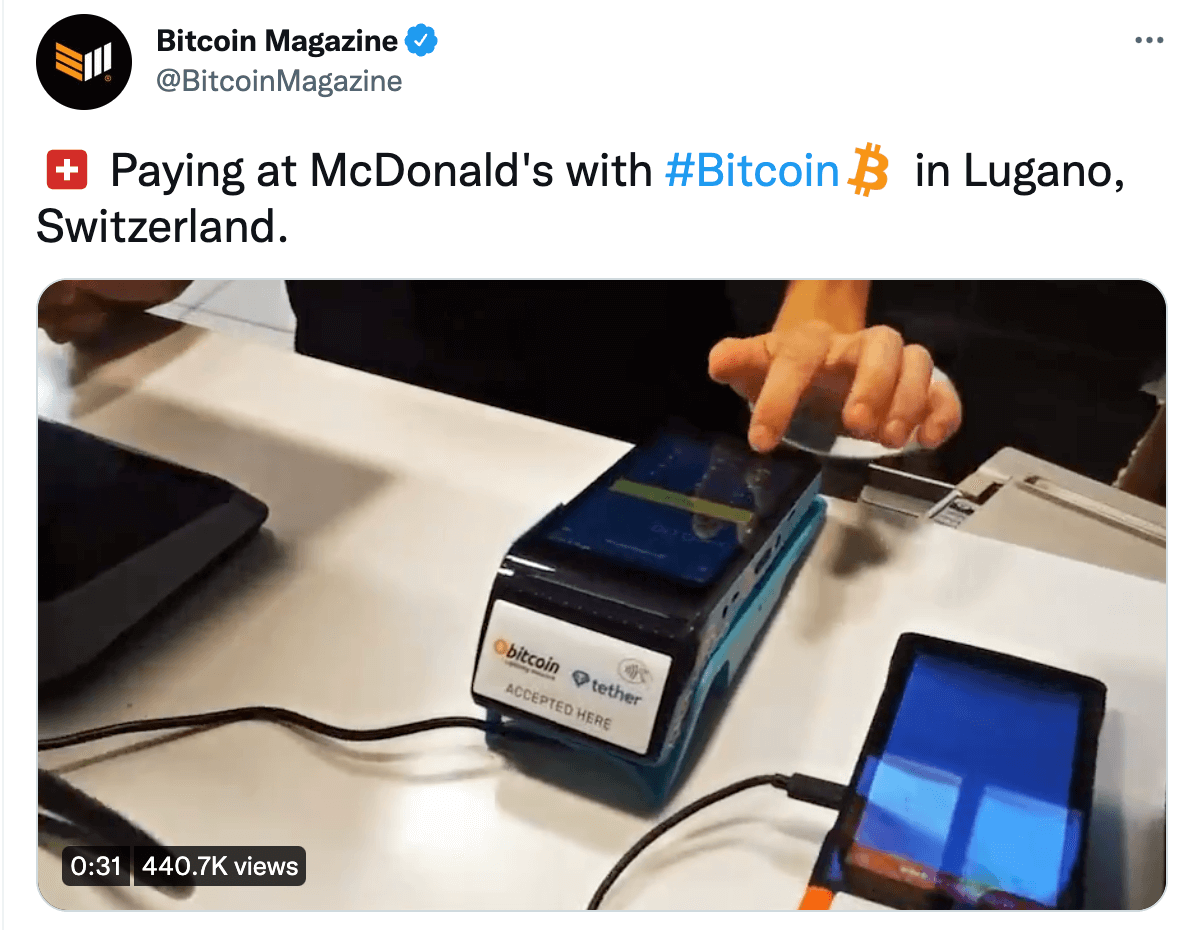Click the 0:31 video duration badge
Screen dimensions: 1198x930
(x=96, y=866)
